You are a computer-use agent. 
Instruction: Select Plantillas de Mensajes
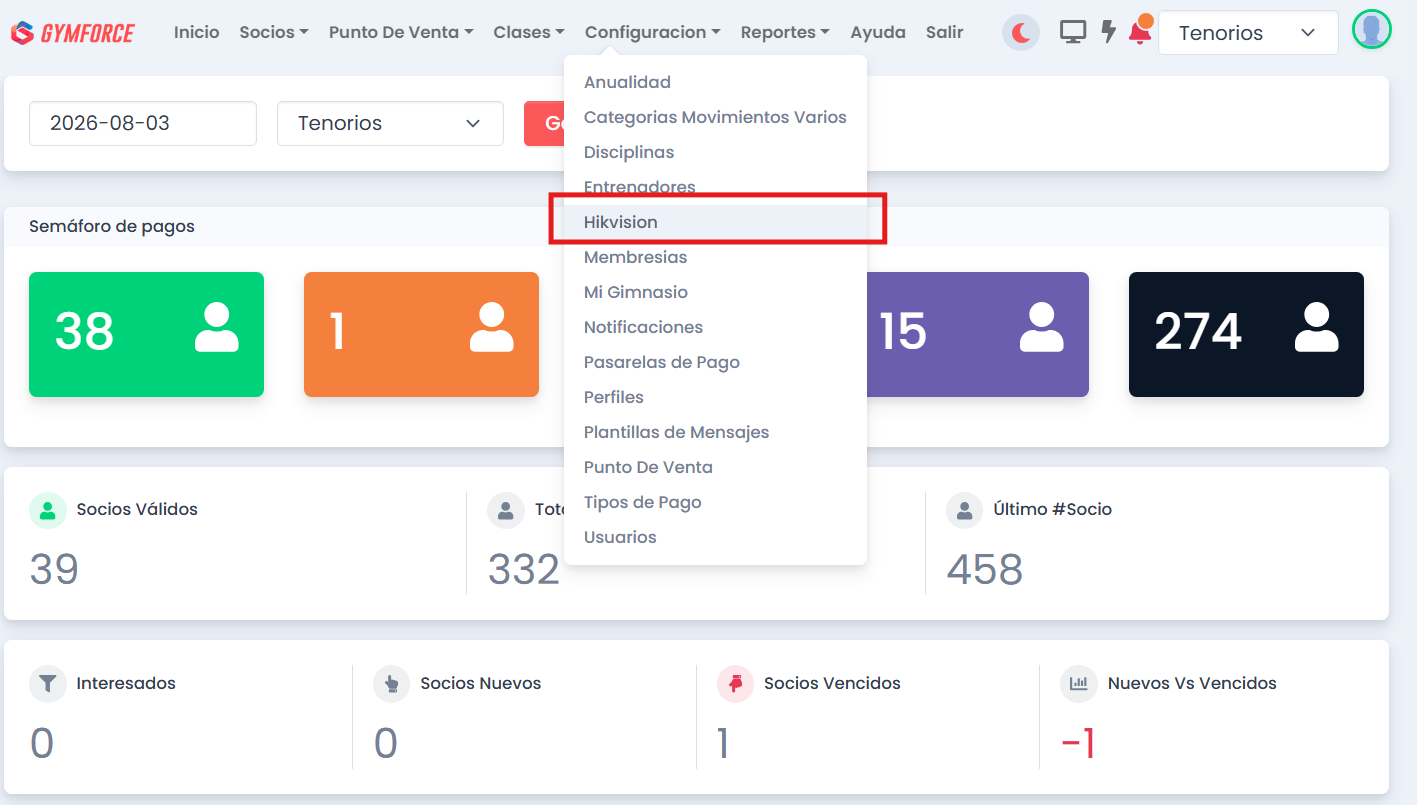tap(715, 432)
